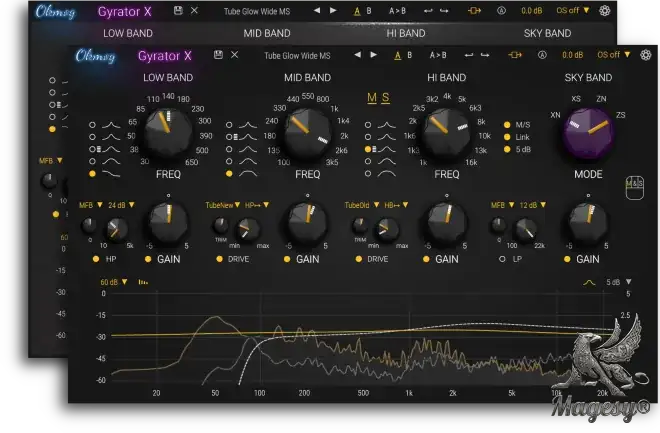This screenshot has width=660, height=433.
Task: Save preset in the front Gyrator X window
Action: click(218, 55)
